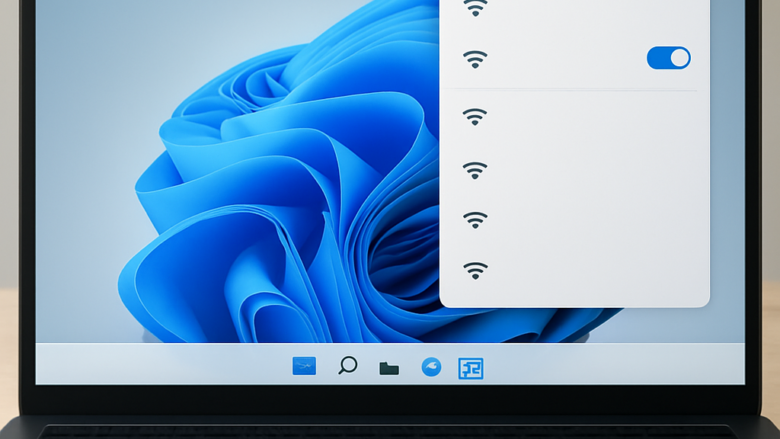Open the round blue browser icon in taskbar
Image resolution: width=780 pixels, height=439 pixels.
[x=431, y=367]
